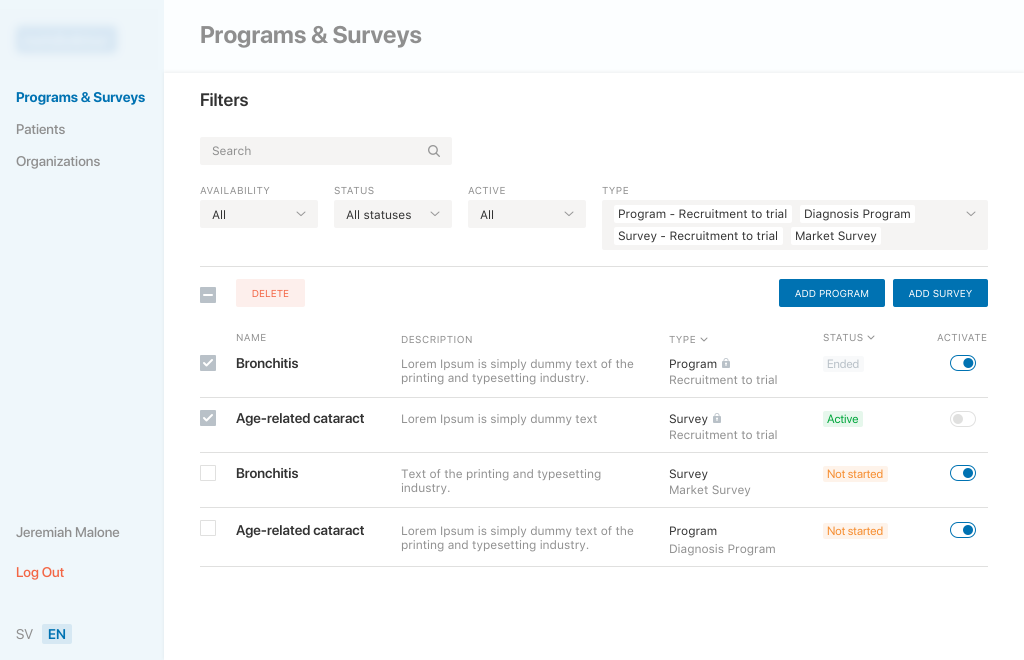1024x660 pixels.
Task: Click the Activate column header
Action: point(961,338)
